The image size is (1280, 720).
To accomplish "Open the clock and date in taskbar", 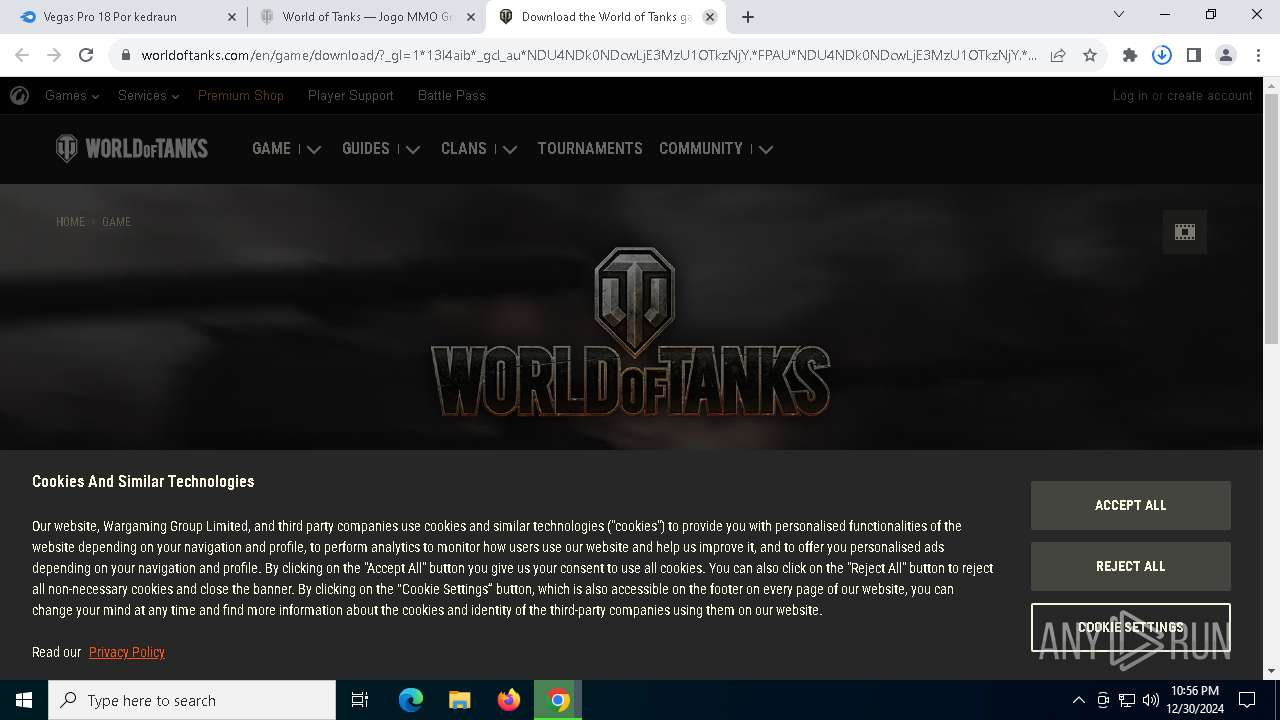I will pos(1194,700).
